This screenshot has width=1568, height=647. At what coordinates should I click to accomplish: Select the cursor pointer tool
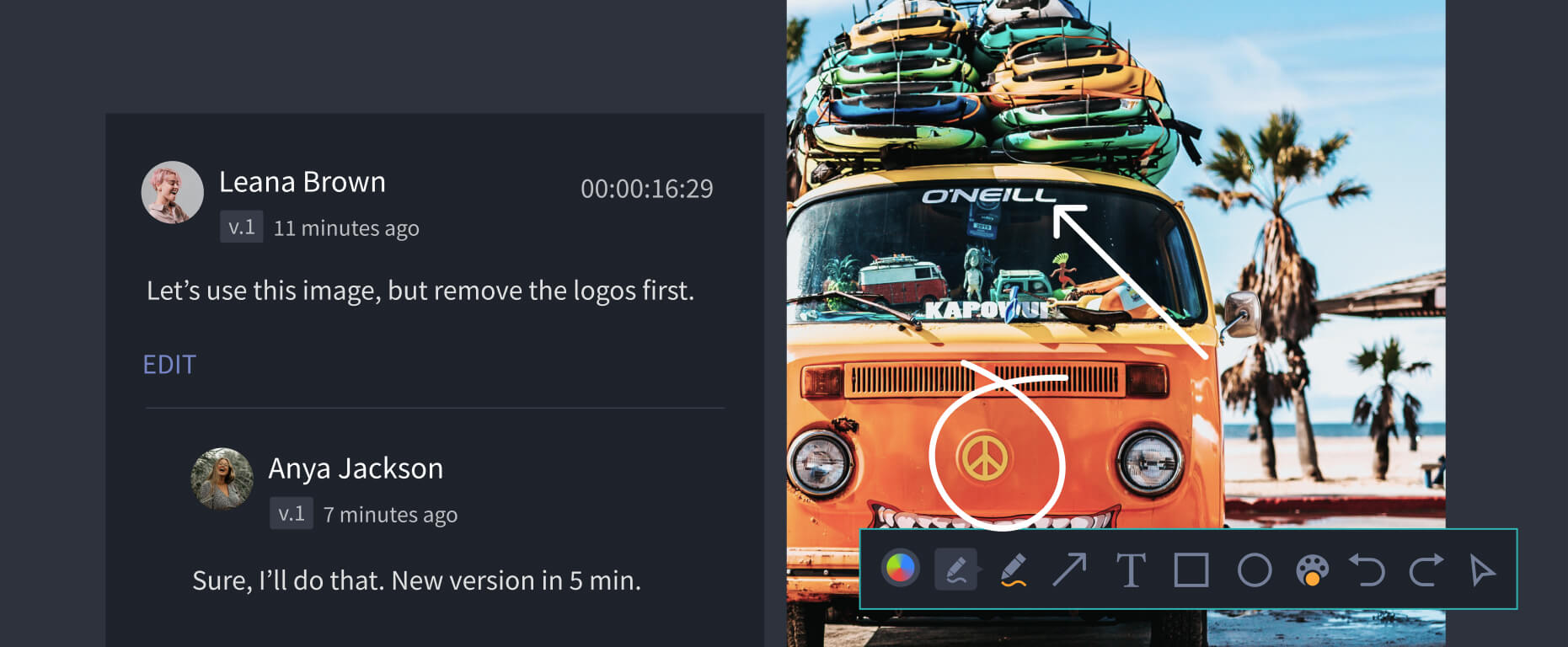click(1482, 570)
